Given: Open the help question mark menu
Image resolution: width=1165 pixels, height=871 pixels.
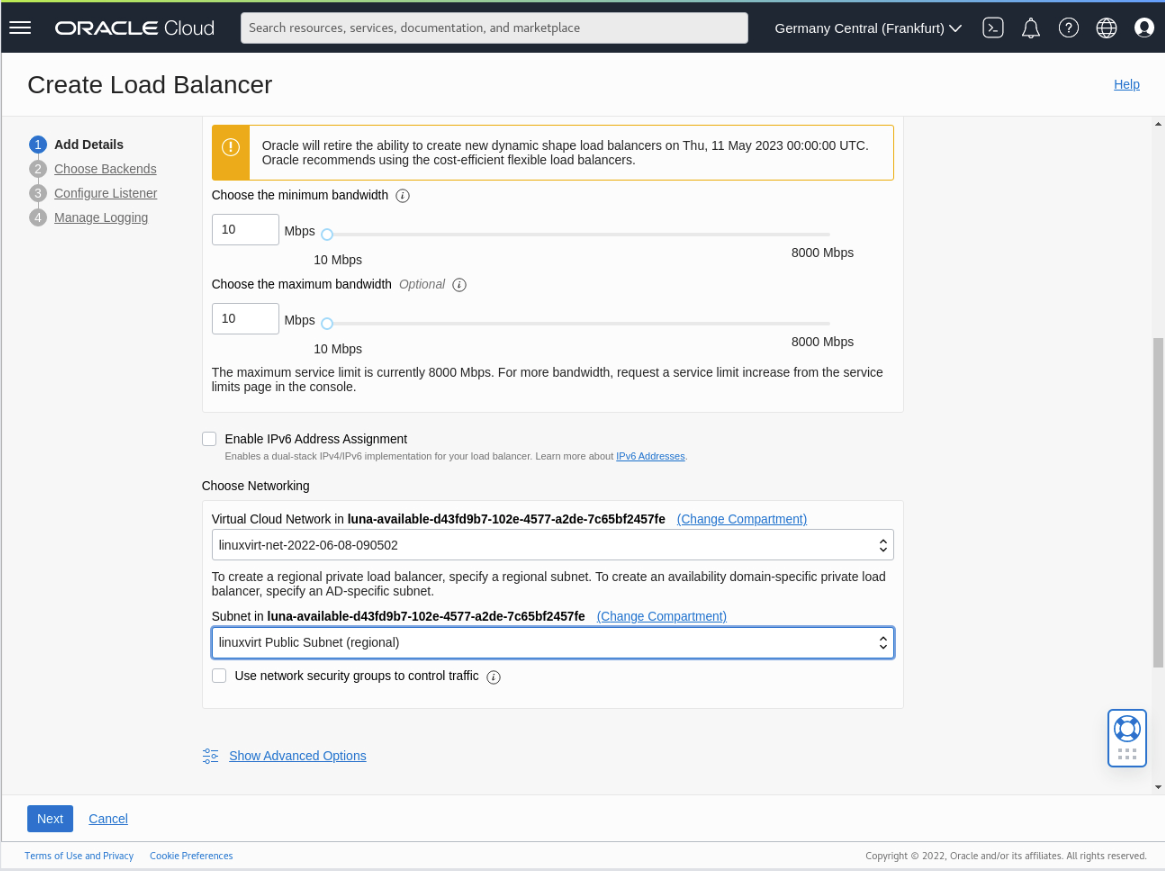Looking at the screenshot, I should tap(1069, 27).
